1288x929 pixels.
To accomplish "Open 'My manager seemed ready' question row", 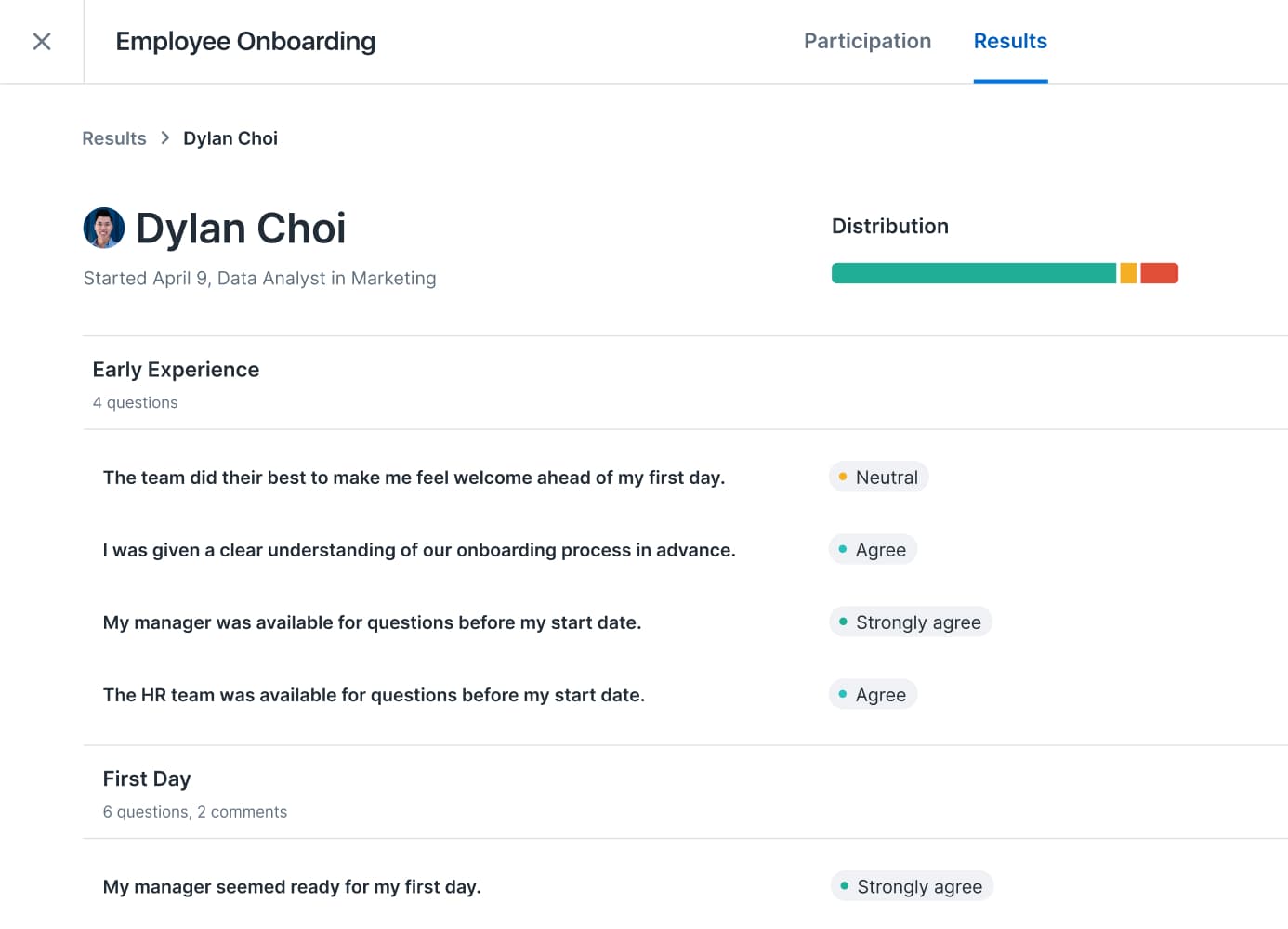I will pos(685,886).
